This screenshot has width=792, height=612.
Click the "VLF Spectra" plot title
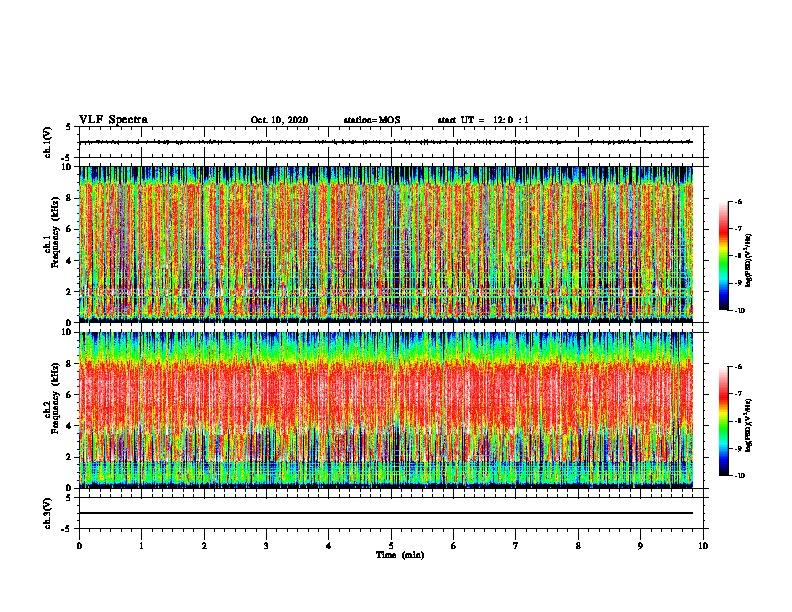[x=113, y=119]
